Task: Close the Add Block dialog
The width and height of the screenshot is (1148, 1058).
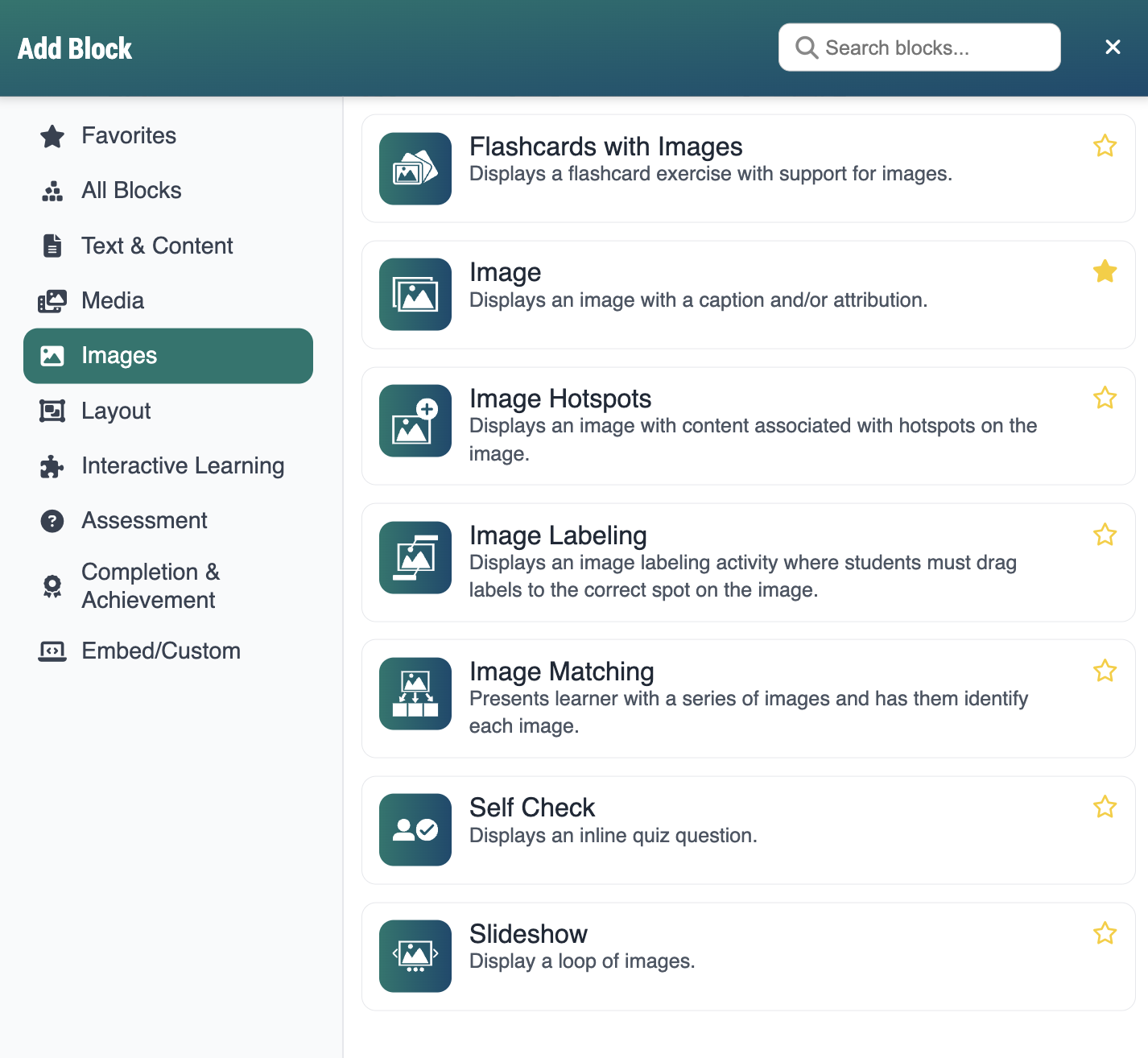Action: tap(1113, 48)
